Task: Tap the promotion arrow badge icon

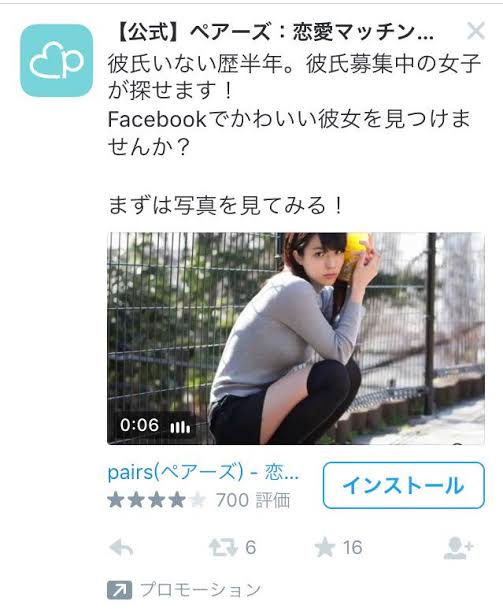Action: click(119, 590)
